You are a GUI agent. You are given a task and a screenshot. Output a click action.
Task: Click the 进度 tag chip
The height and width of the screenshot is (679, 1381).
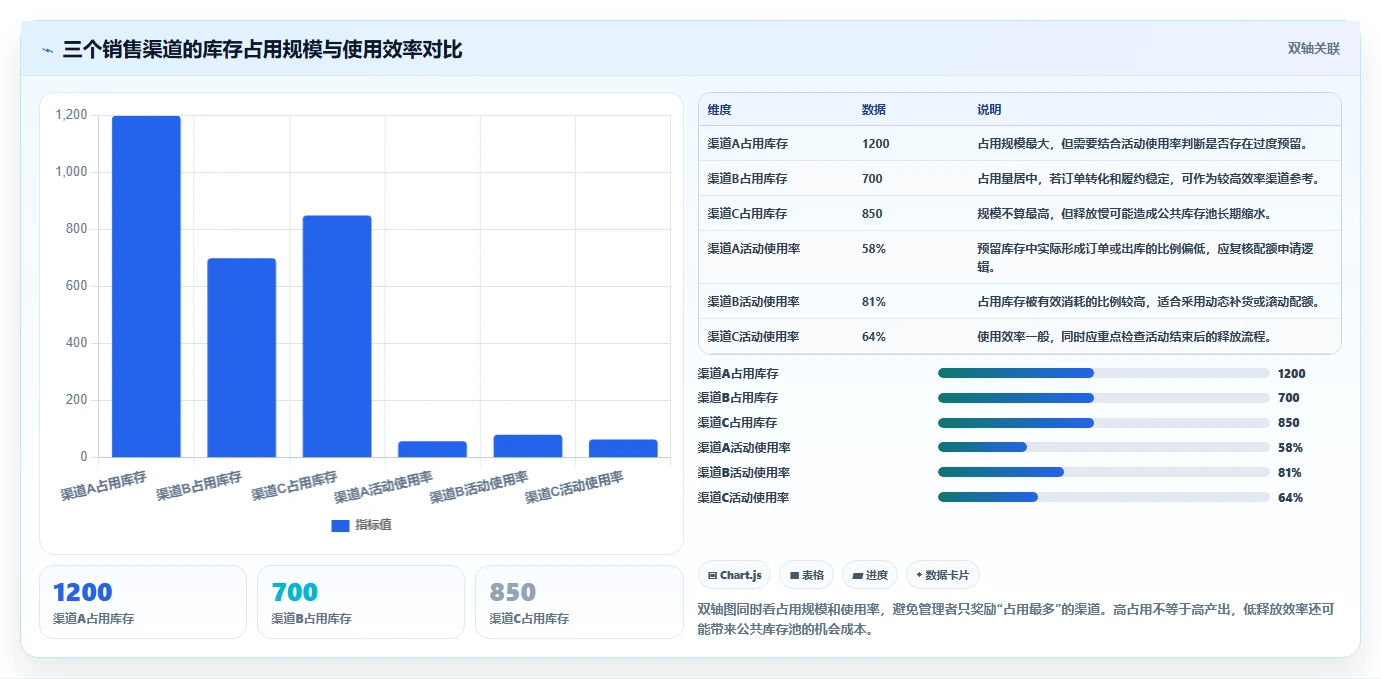click(x=870, y=575)
